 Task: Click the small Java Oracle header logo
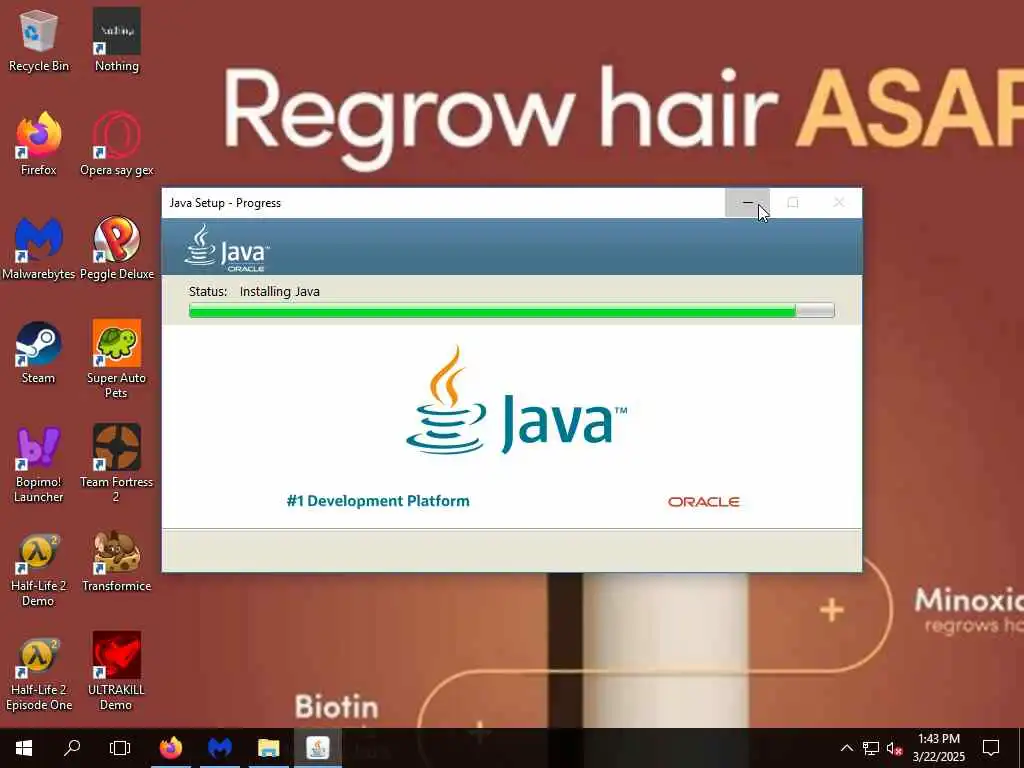coord(227,248)
